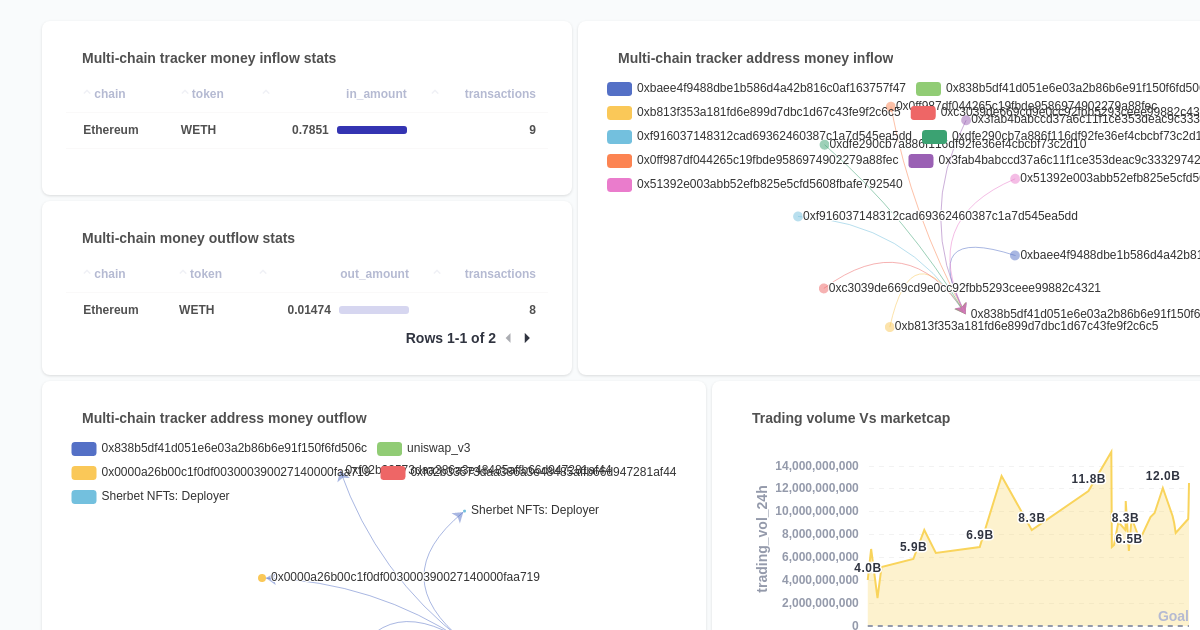Click the Multi-chain money outflow stats panel title
Screen dimensions: 1200x630
[188, 238]
